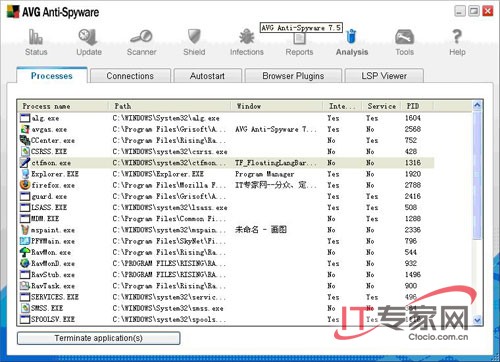Screen dimensions: 500x362
Task: Select the Analysis section icon
Action: 351,37
